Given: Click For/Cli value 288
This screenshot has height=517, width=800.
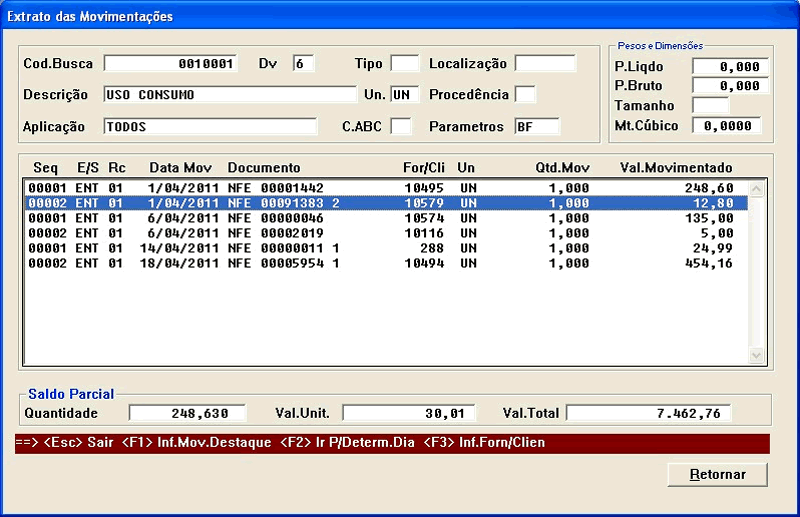Looking at the screenshot, I should [x=432, y=249].
